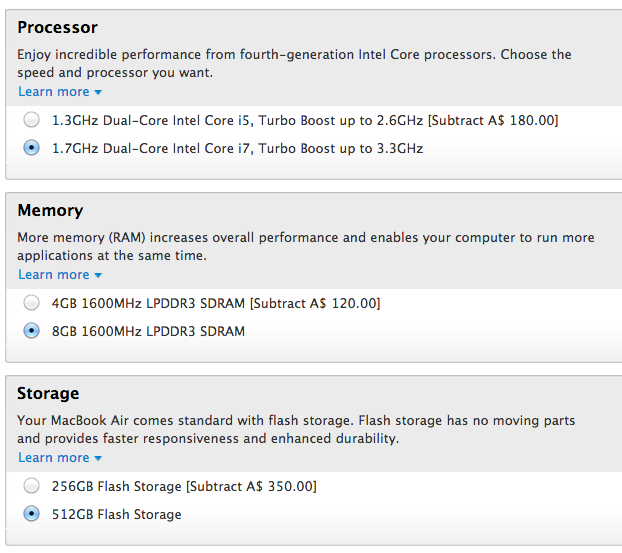This screenshot has height=553, width=622.
Task: Click the Processor section heading
Action: [58, 27]
